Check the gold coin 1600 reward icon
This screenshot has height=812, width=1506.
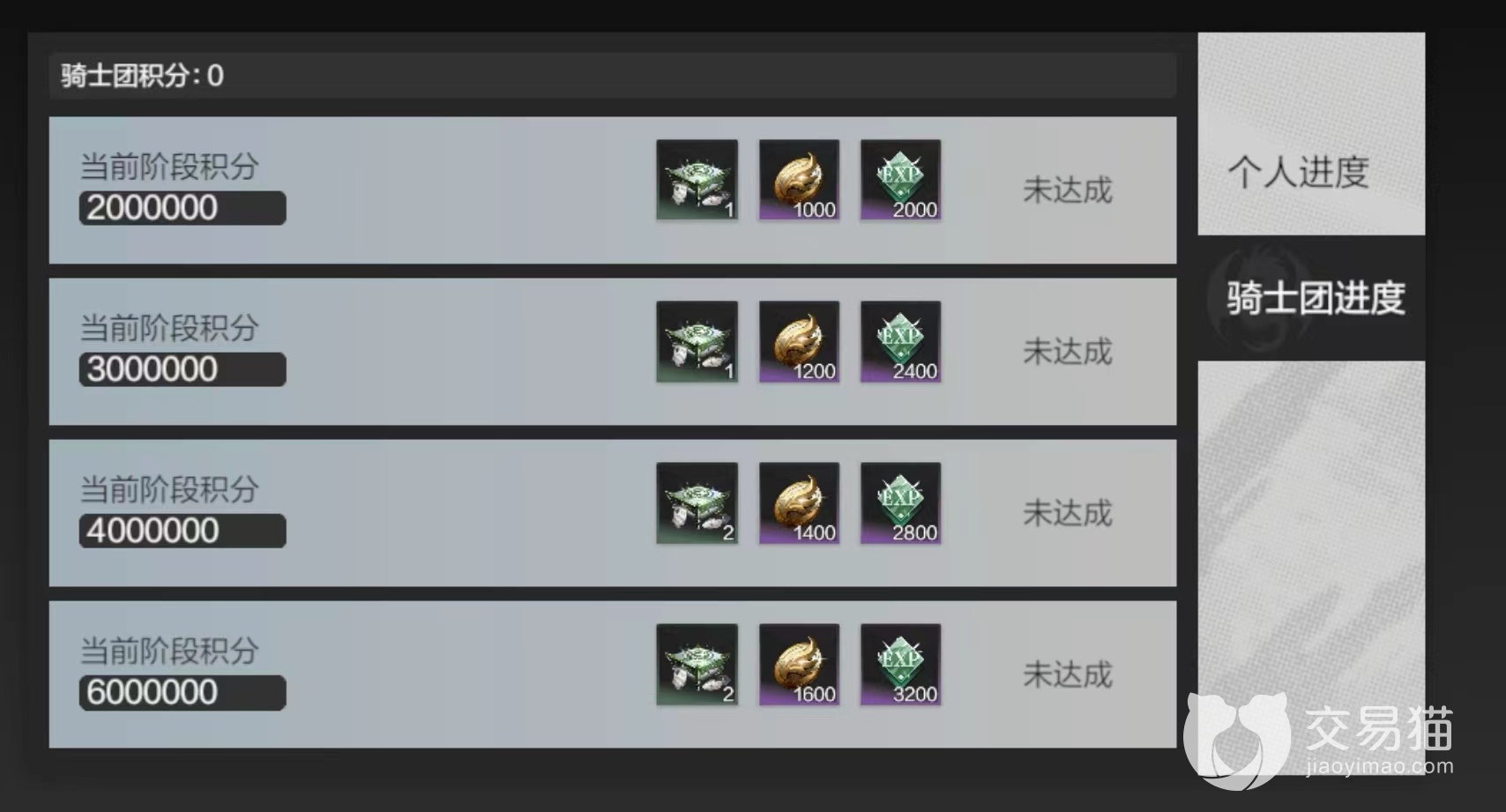point(799,665)
